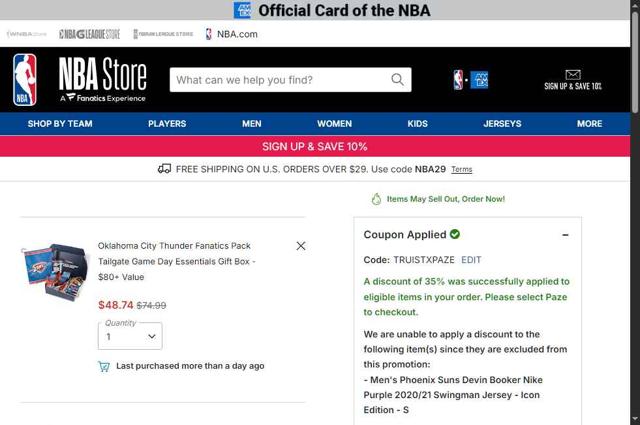Open the Oklahoma City Thunder Fanatics Pack title
This screenshot has height=425, width=640.
pos(176,261)
